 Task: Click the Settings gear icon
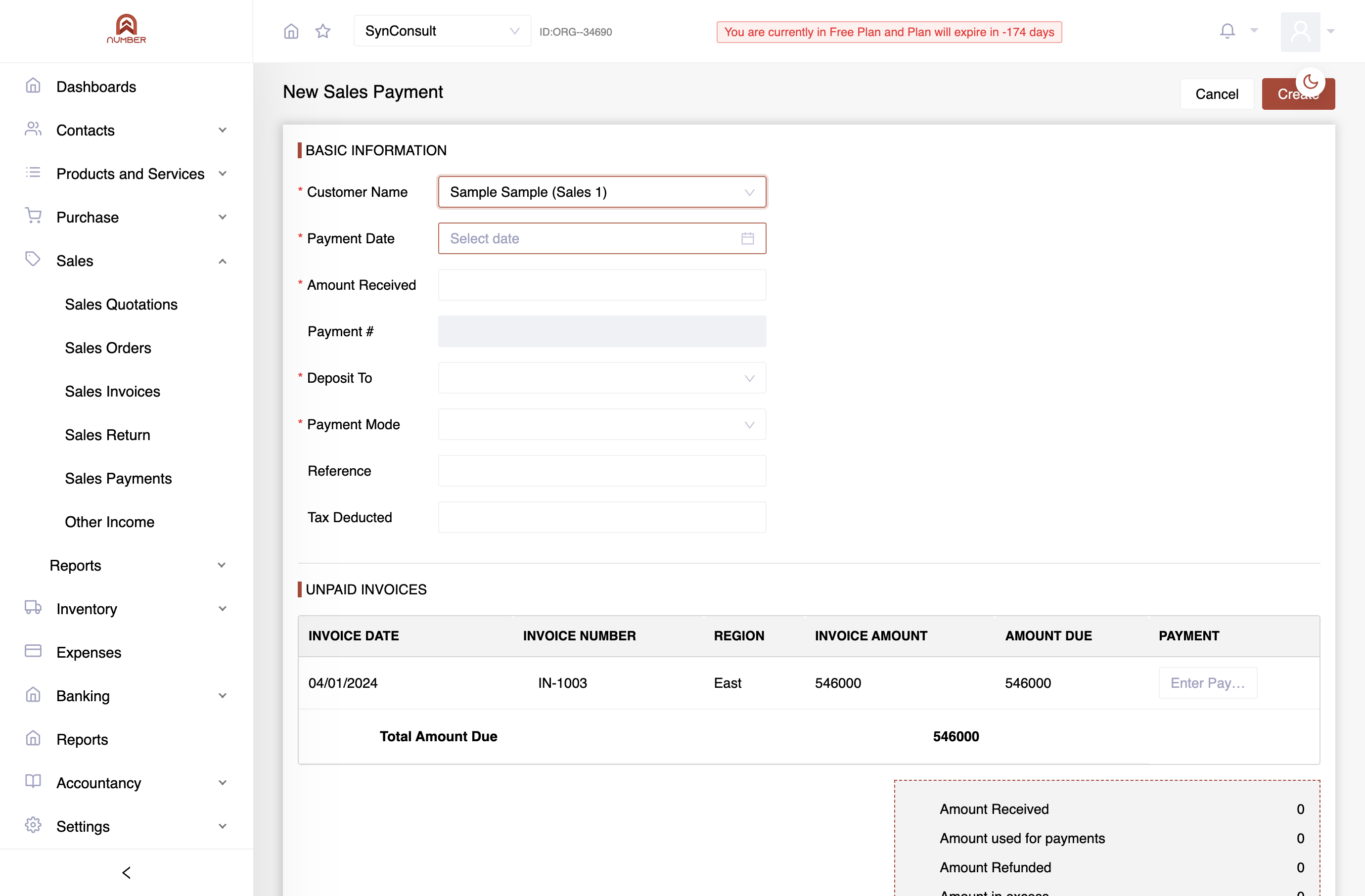(x=33, y=825)
